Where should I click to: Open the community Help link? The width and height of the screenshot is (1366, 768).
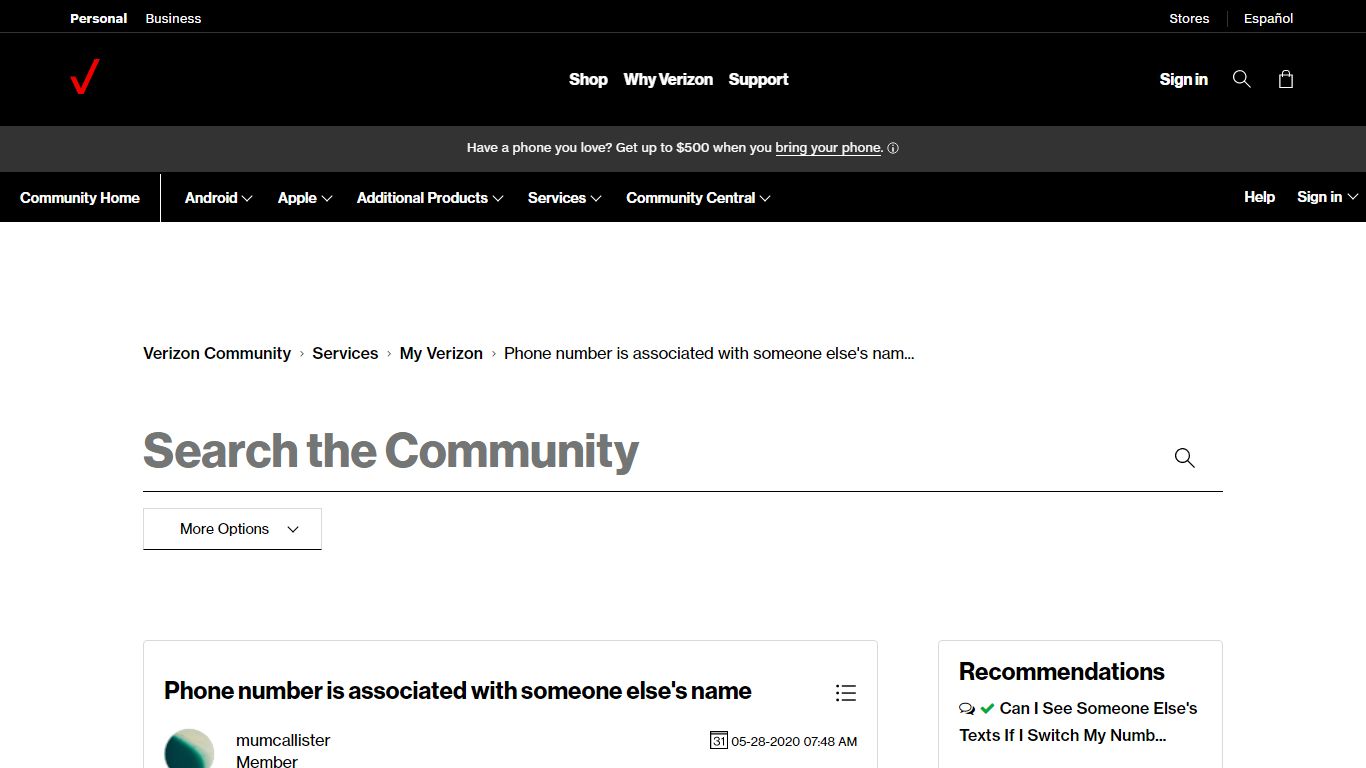point(1259,197)
